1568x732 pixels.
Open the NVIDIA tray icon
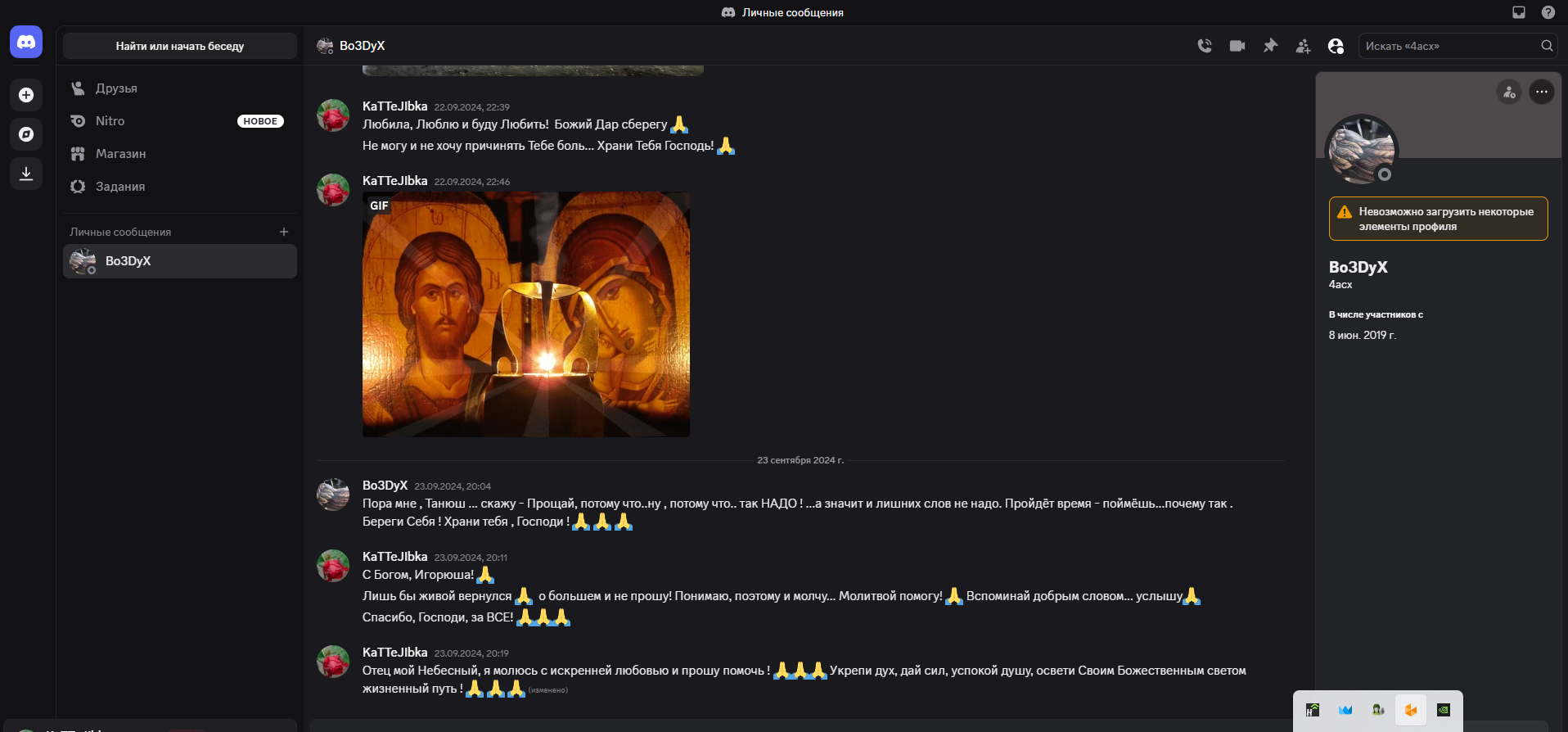point(1444,710)
